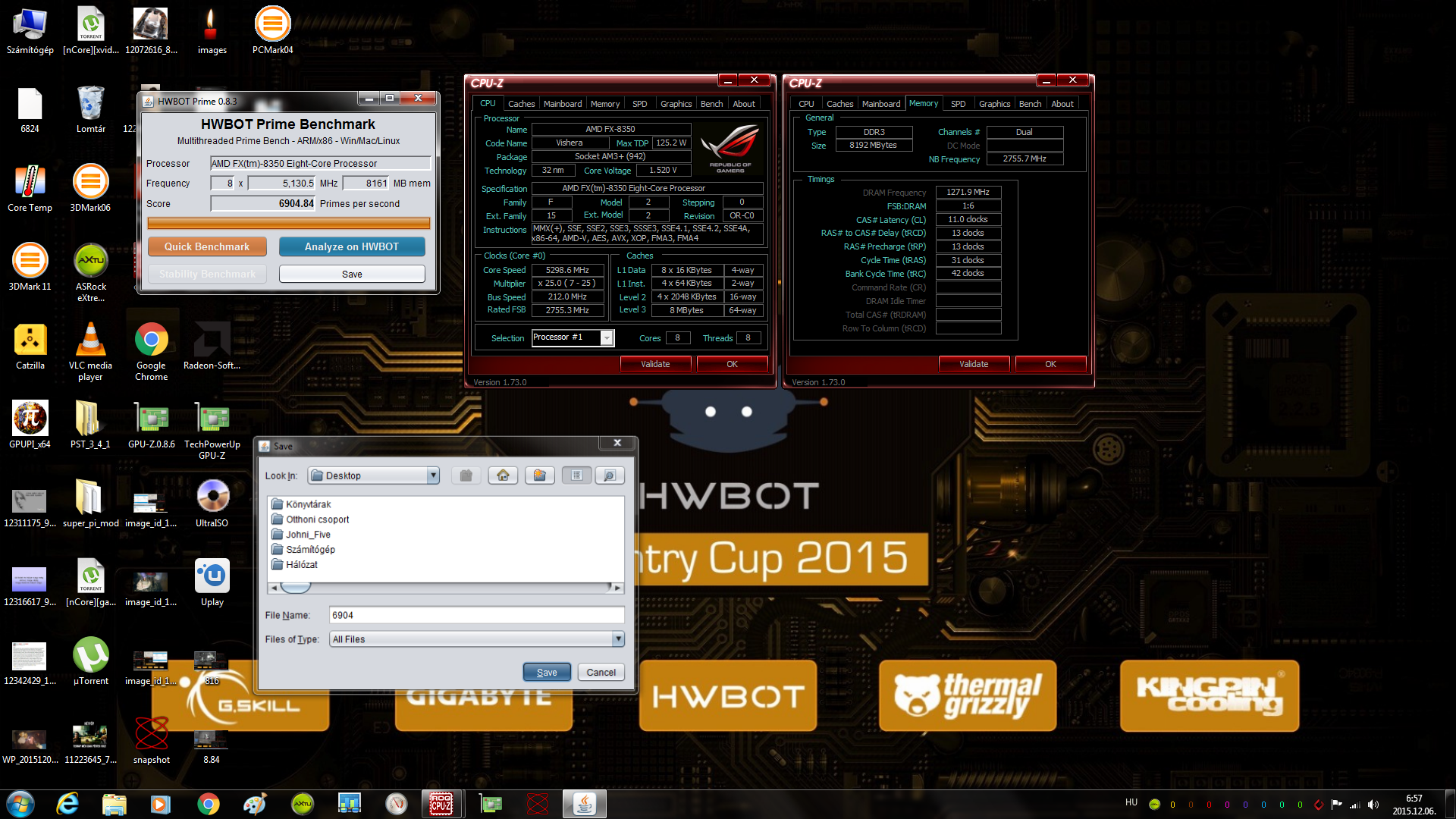The width and height of the screenshot is (1456, 819).
Task: Open the Számítógép desktop icon
Action: 30,30
